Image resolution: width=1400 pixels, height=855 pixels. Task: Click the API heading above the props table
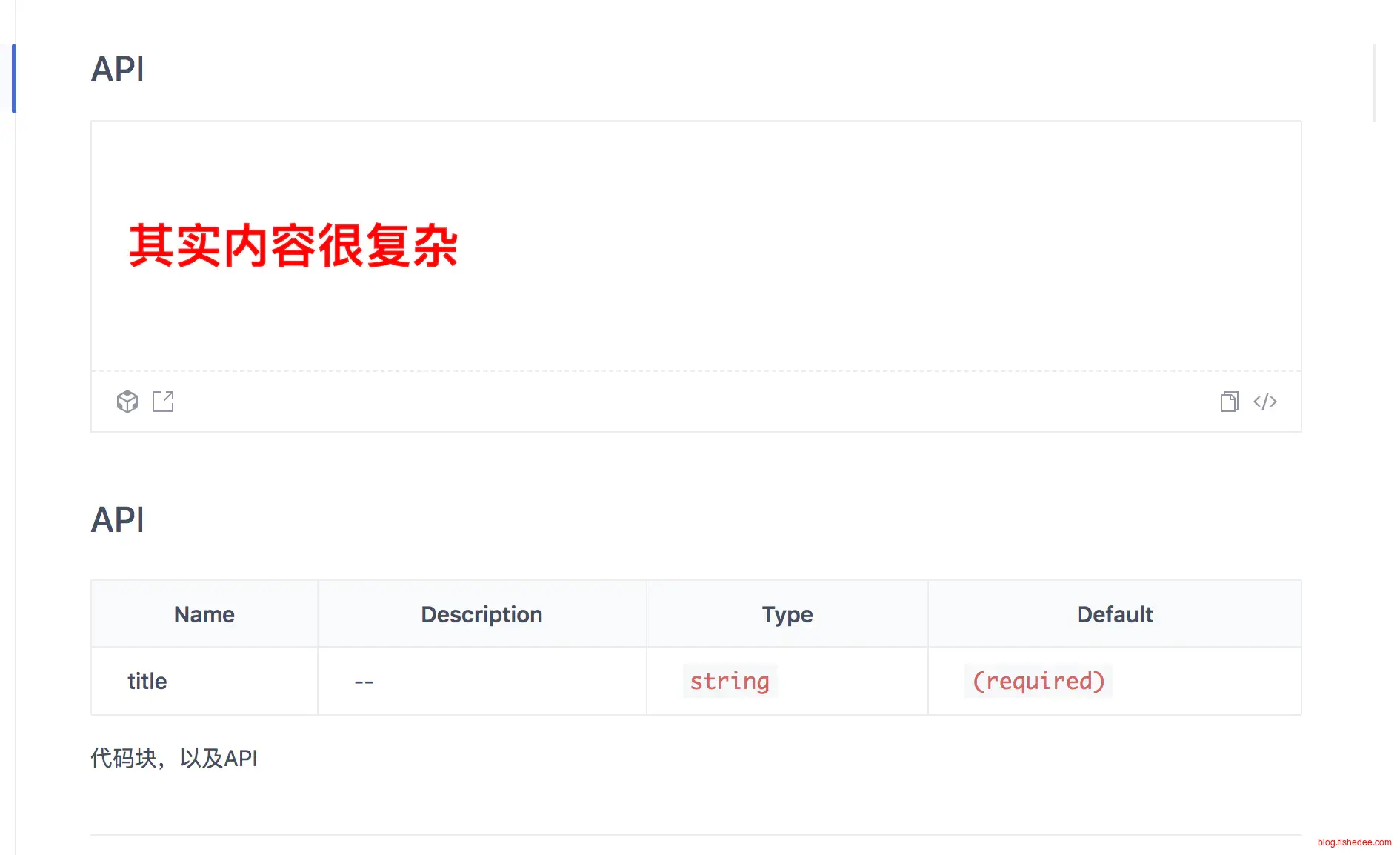click(117, 520)
